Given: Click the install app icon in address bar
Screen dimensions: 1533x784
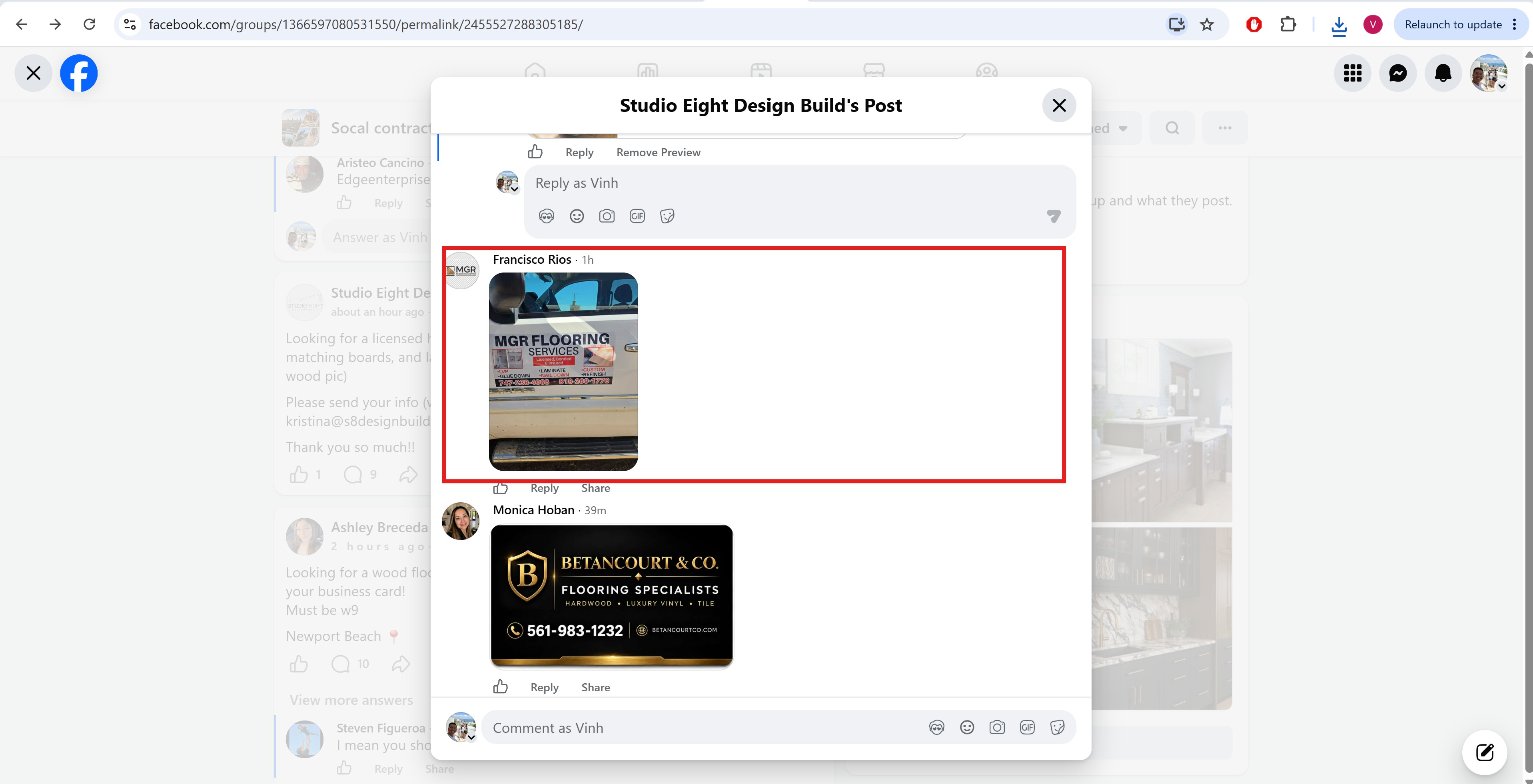Looking at the screenshot, I should pyautogui.click(x=1176, y=24).
